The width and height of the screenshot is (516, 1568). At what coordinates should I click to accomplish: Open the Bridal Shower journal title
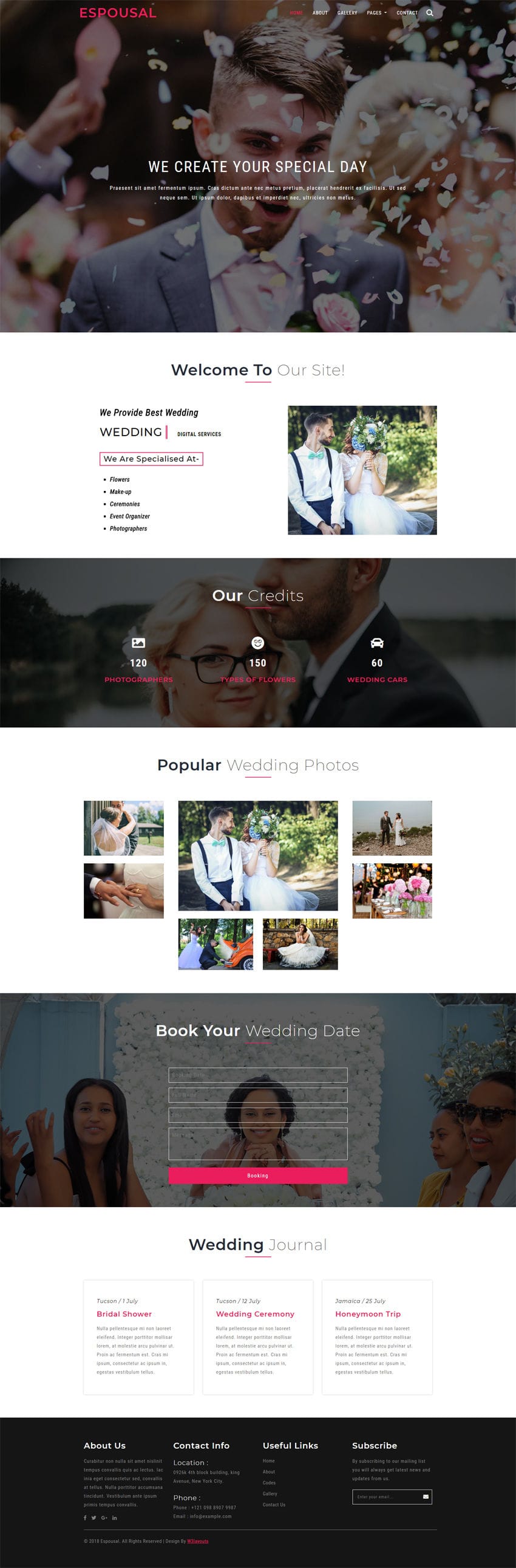click(x=124, y=1313)
